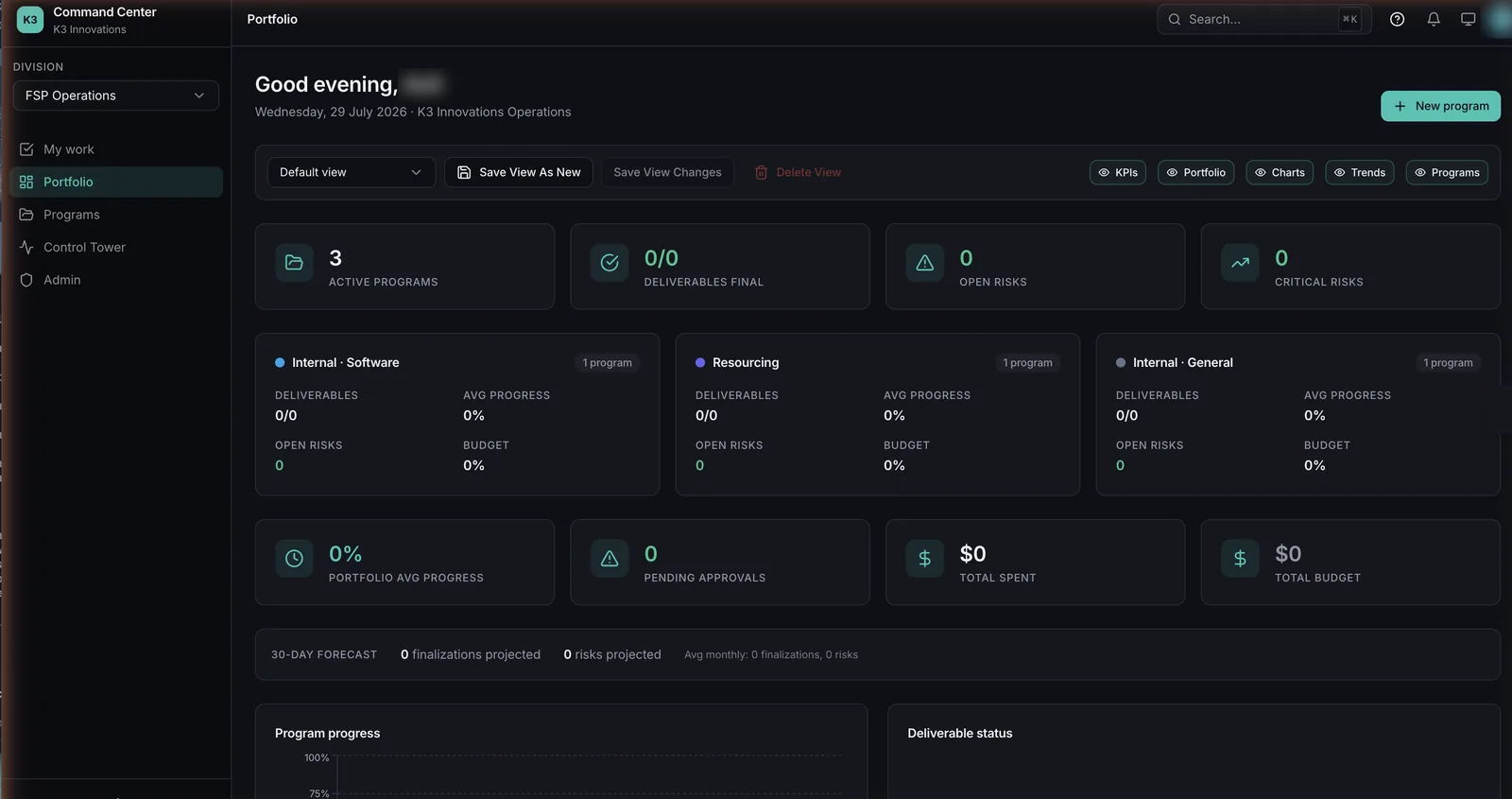Click the Active Programs folder icon
Image resolution: width=1512 pixels, height=799 pixels.
click(294, 263)
